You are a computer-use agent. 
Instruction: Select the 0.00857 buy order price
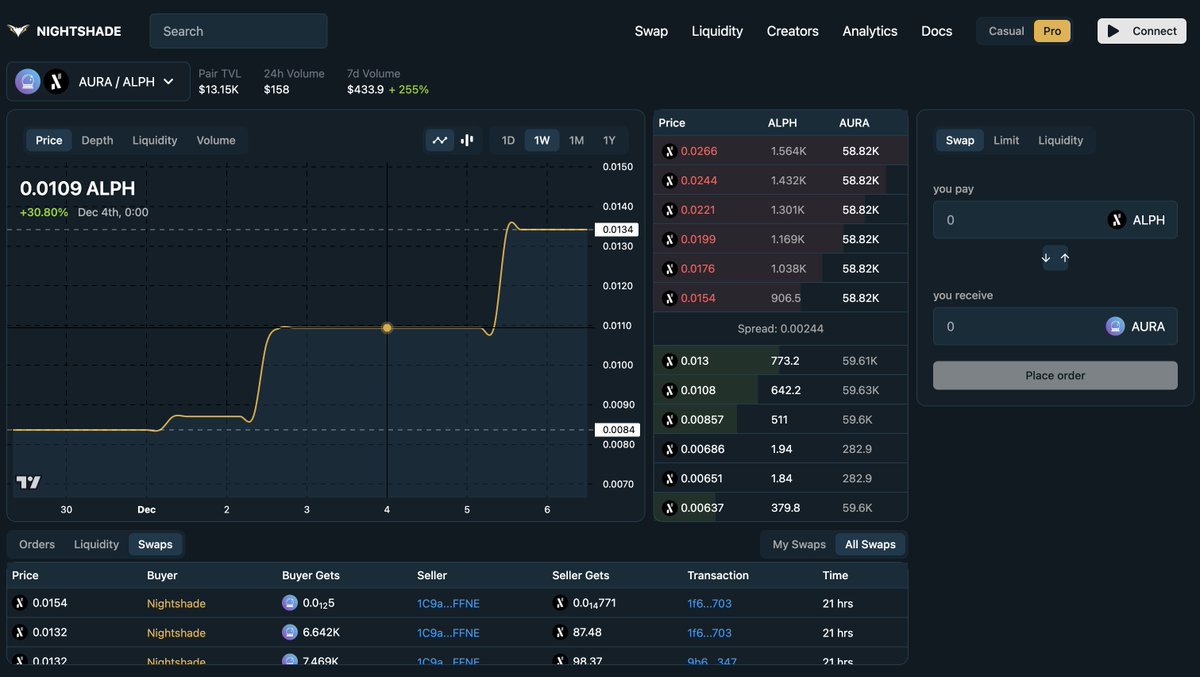coord(702,420)
